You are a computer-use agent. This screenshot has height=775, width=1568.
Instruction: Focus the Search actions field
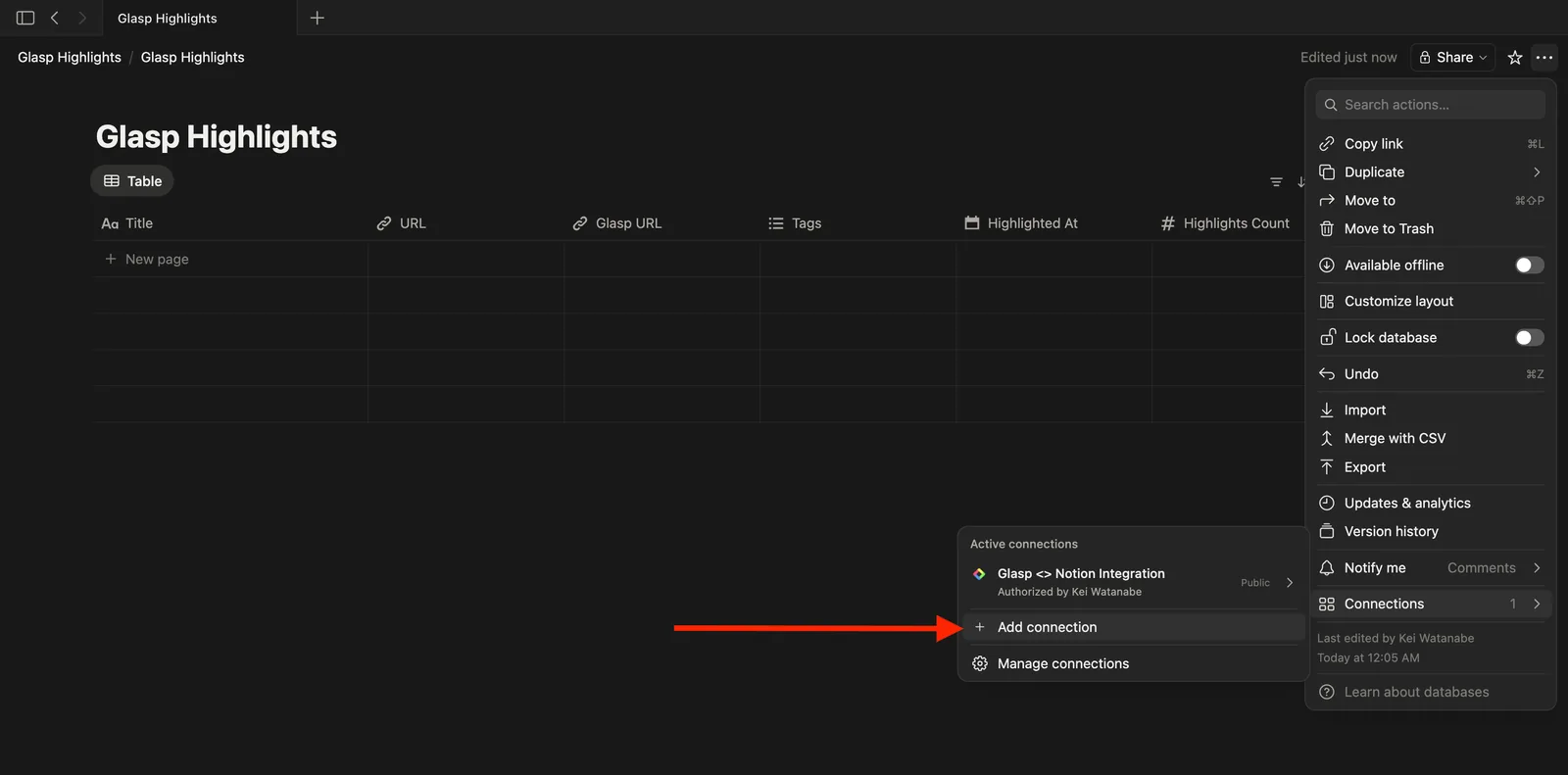click(x=1431, y=105)
